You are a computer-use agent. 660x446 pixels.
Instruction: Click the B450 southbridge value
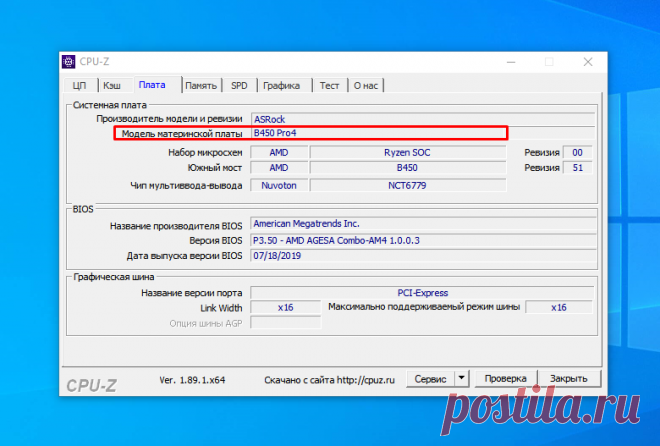(x=407, y=168)
